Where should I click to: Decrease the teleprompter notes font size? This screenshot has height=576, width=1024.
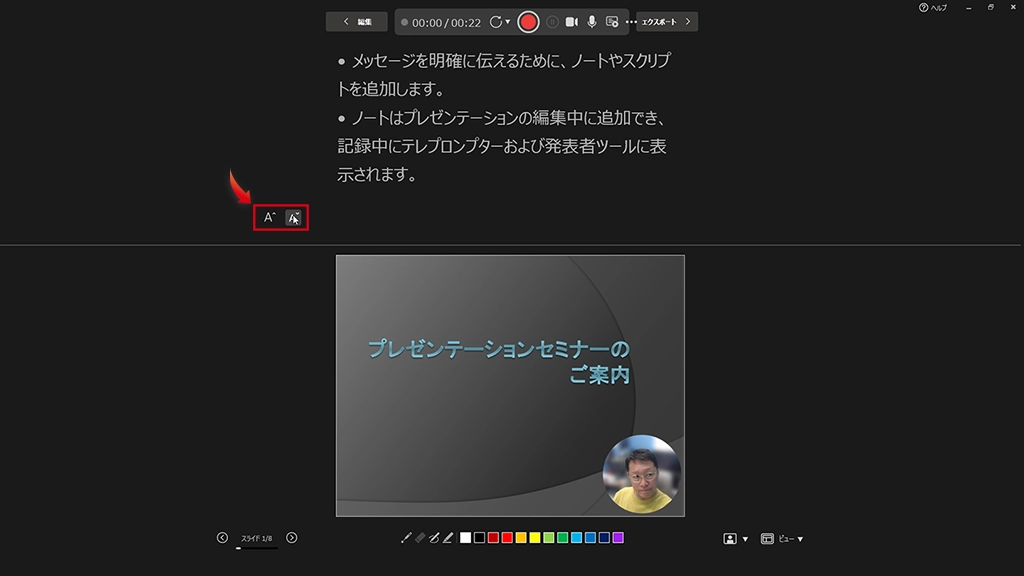pyautogui.click(x=293, y=217)
